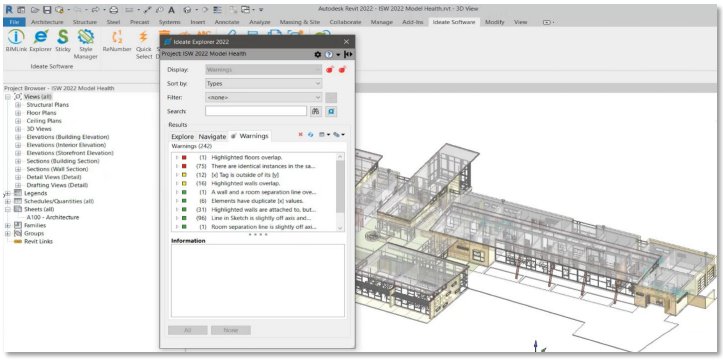
Task: Expand the 'Highlighted walls overlap' warning row
Action: pos(177,183)
